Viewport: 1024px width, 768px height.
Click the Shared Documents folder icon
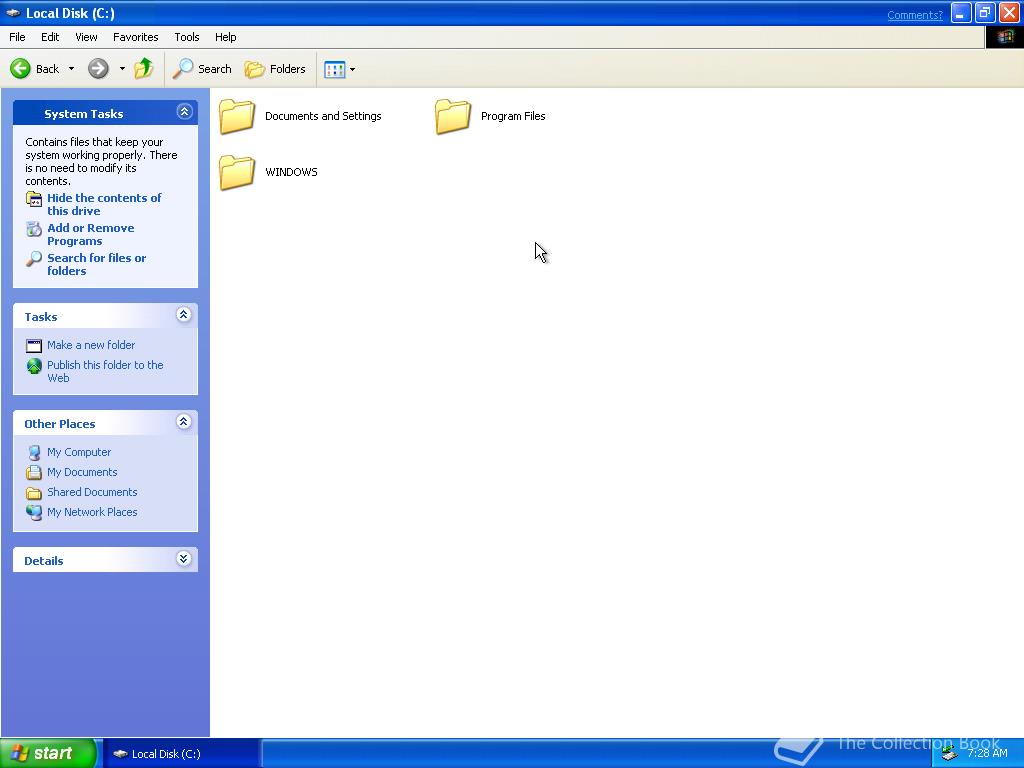tap(34, 493)
